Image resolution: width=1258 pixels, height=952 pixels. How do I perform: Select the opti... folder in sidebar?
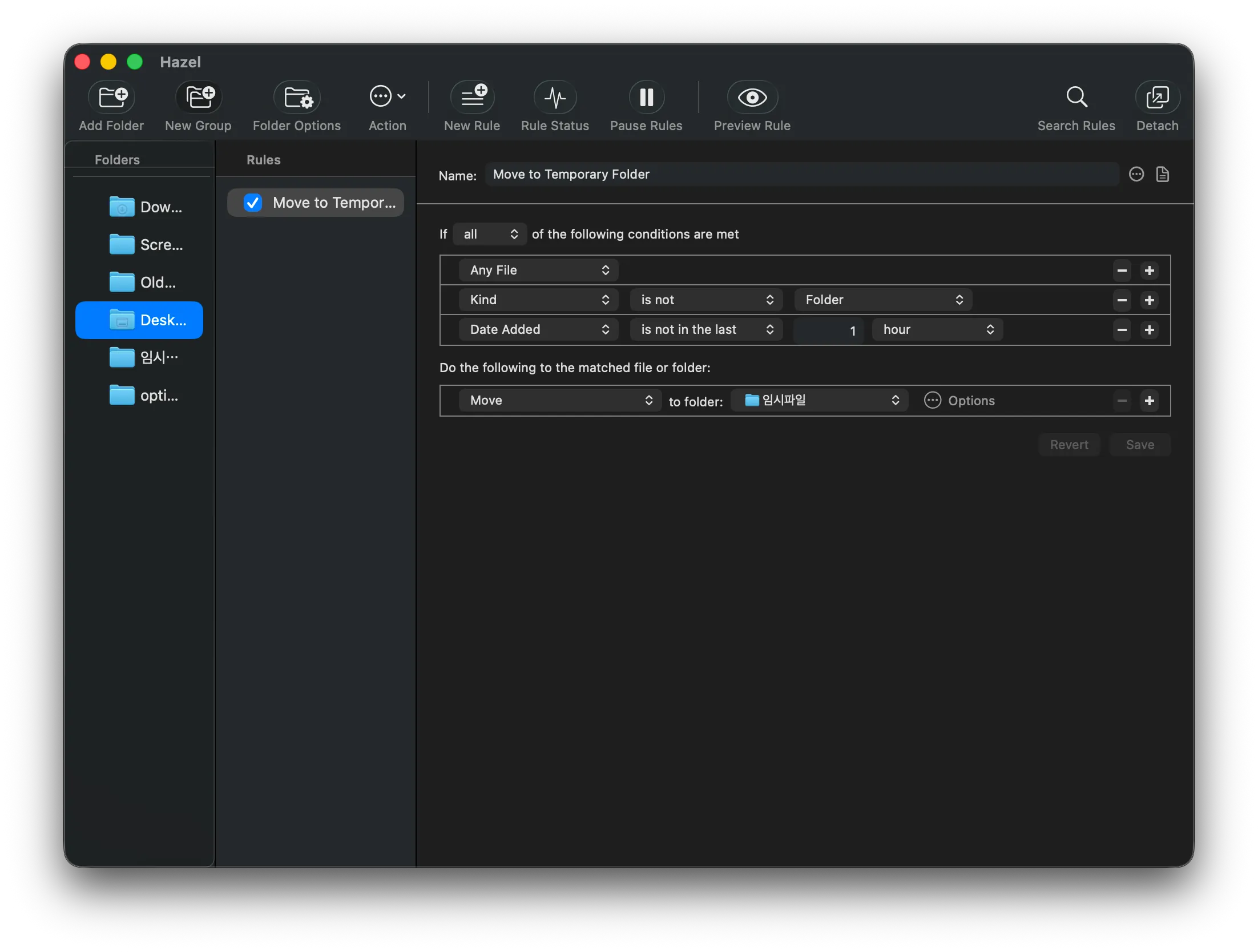(139, 395)
